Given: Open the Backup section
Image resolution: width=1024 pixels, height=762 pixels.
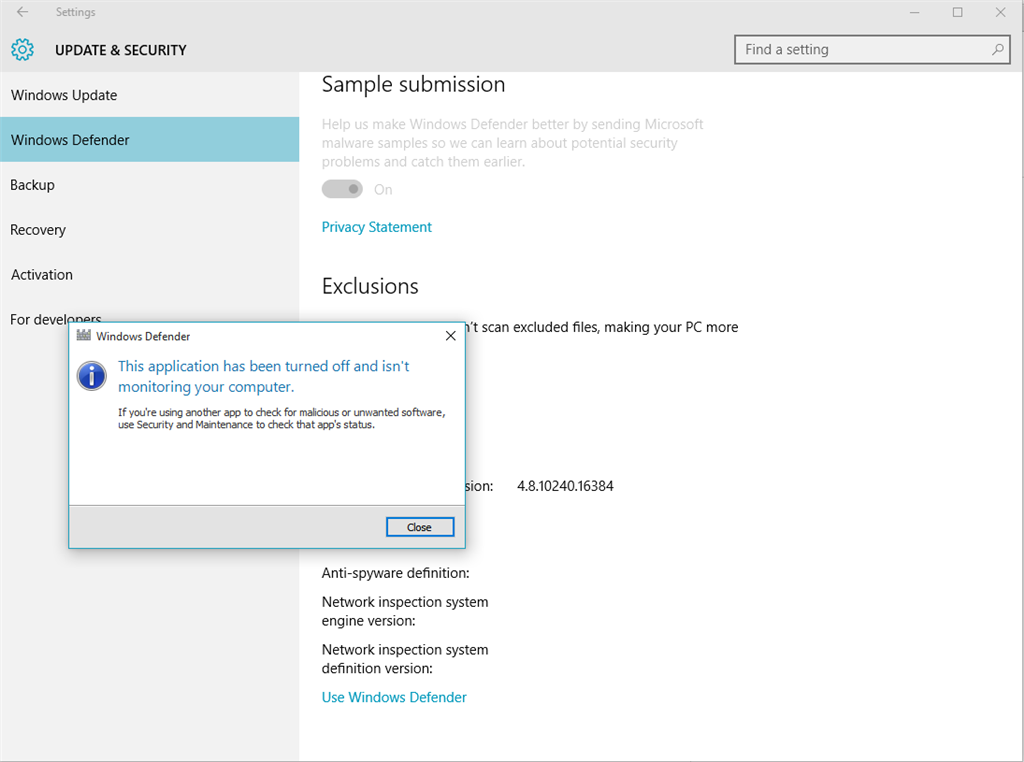Looking at the screenshot, I should [150, 185].
